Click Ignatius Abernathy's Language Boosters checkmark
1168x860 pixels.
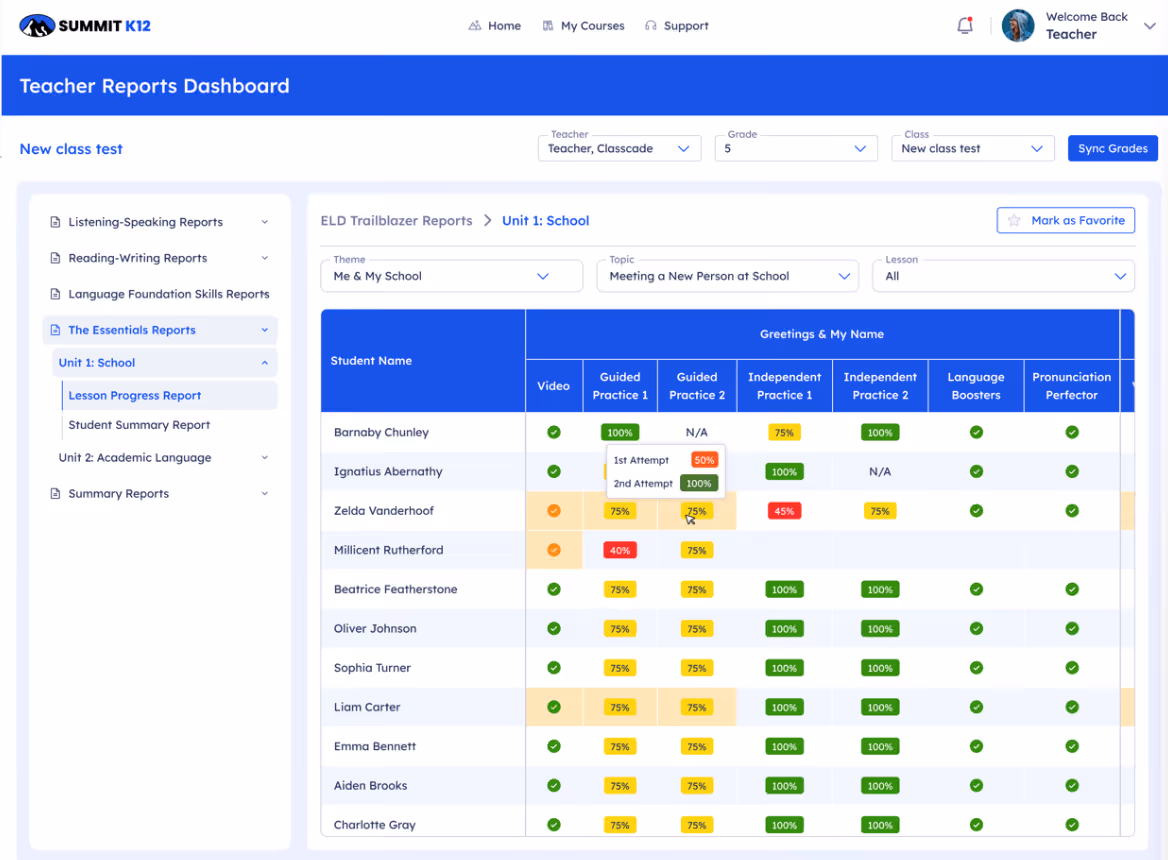tap(976, 471)
